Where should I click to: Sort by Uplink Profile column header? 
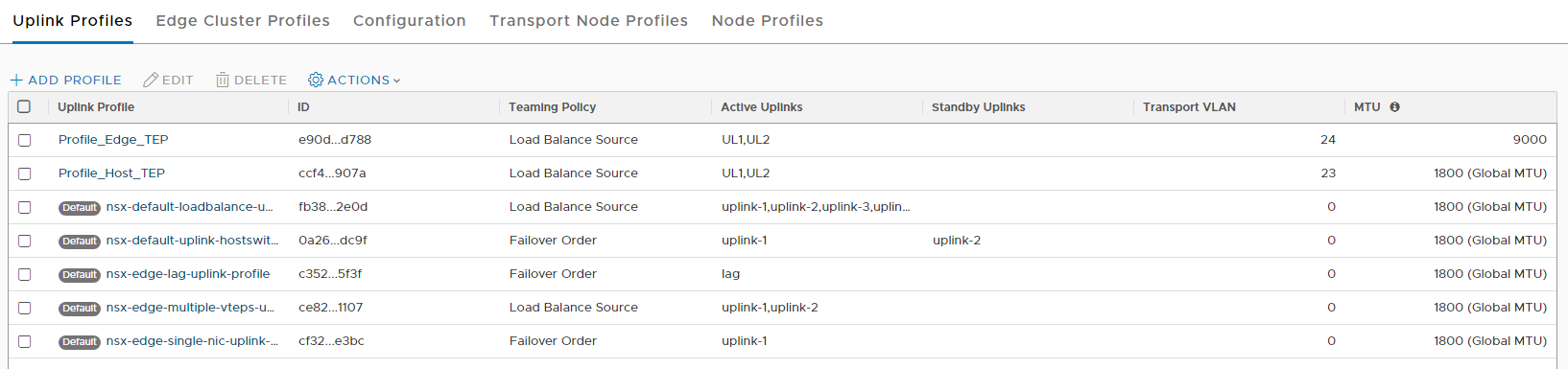(96, 107)
